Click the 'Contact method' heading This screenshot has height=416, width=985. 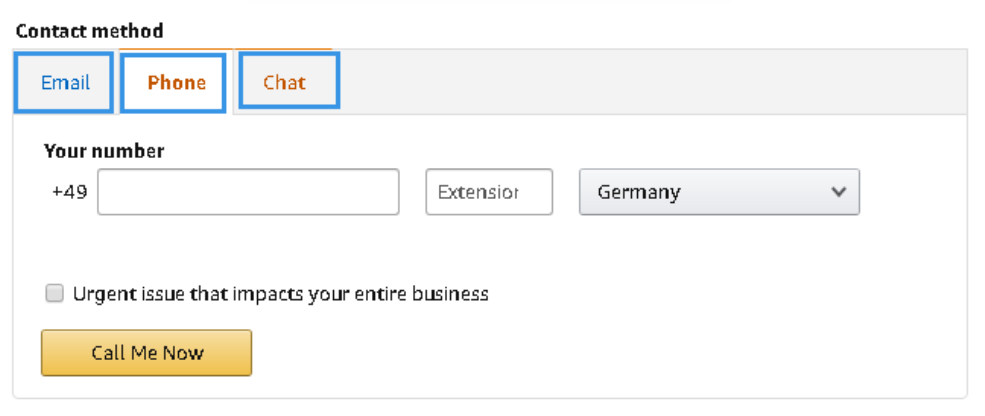point(89,31)
